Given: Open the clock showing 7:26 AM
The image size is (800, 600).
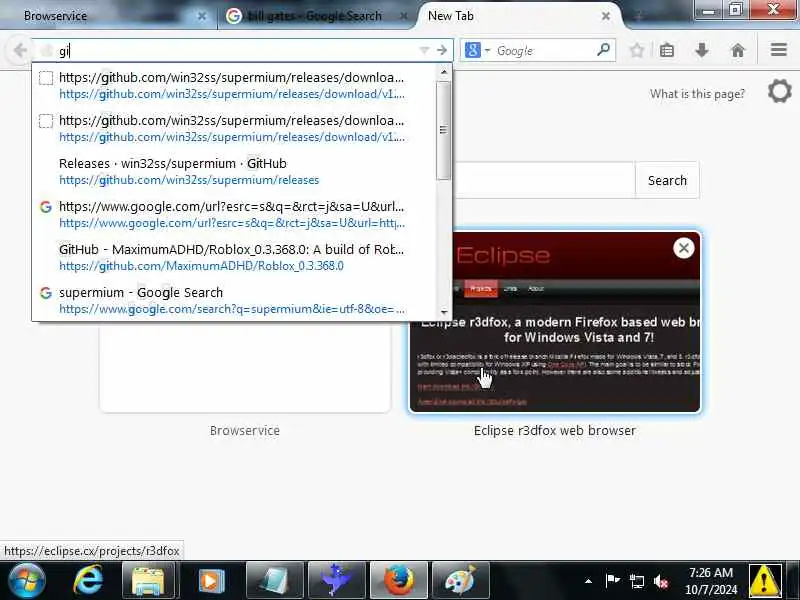Looking at the screenshot, I should coord(711,581).
